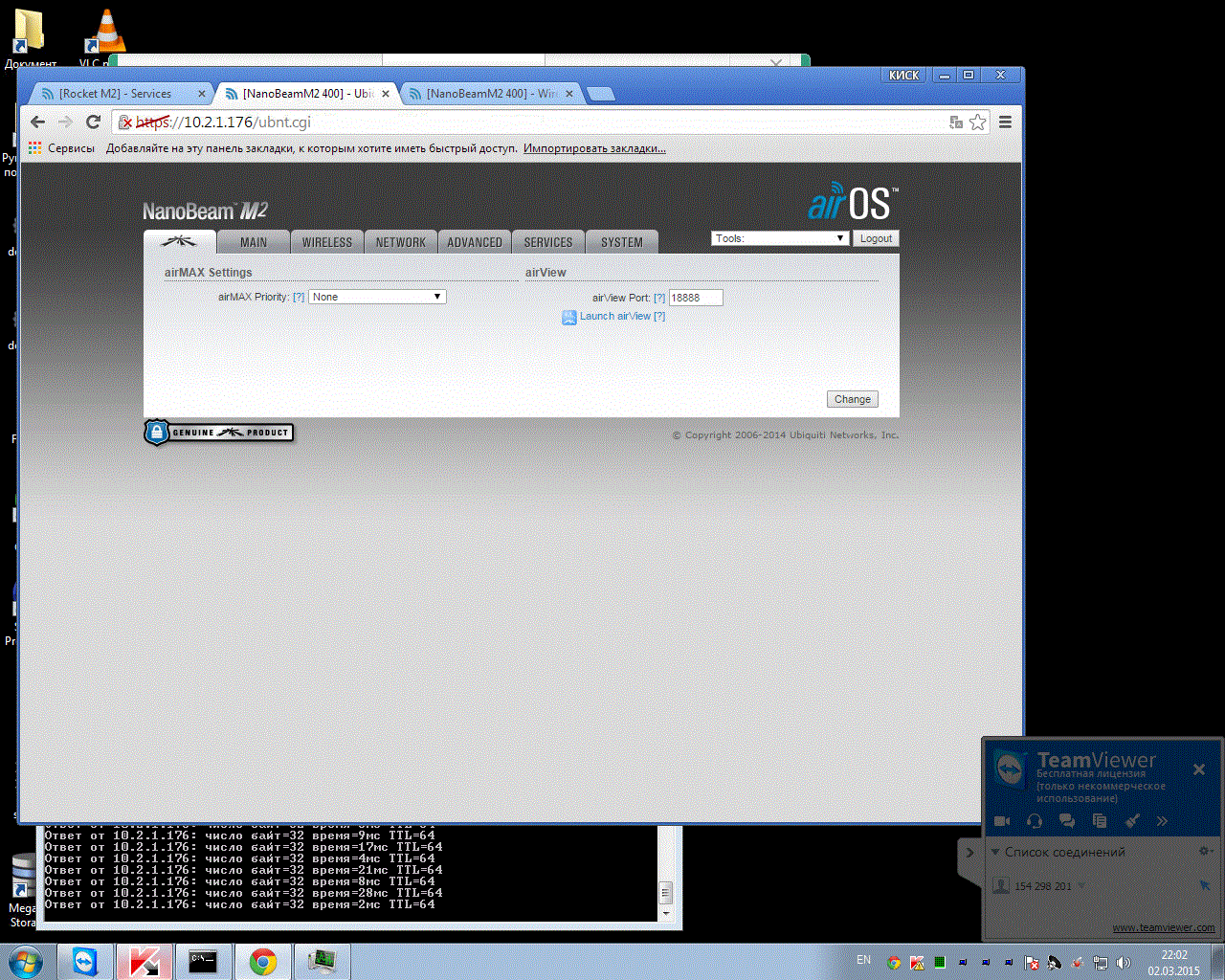Open the TeamViewer chat
The image size is (1225, 980).
[1067, 821]
